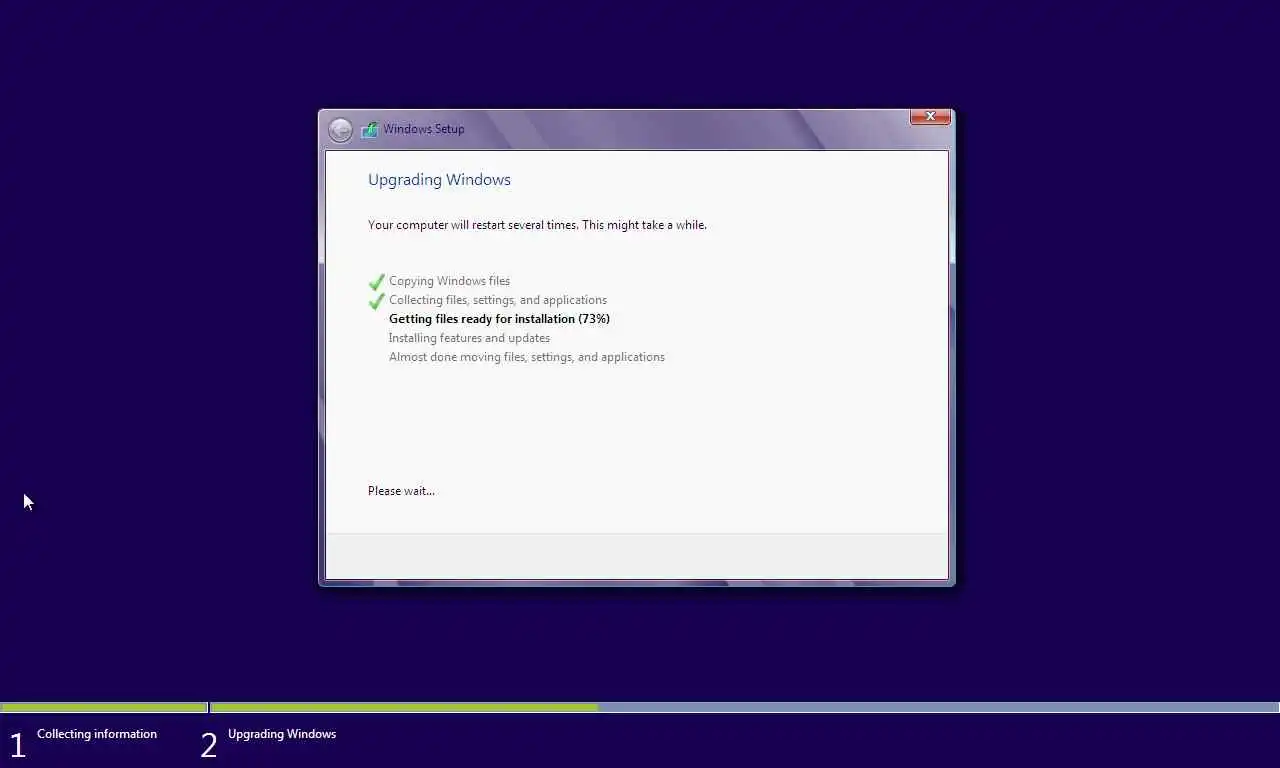Image resolution: width=1280 pixels, height=768 pixels.
Task: Click the 'Please wait...' status text
Action: pyautogui.click(x=401, y=491)
